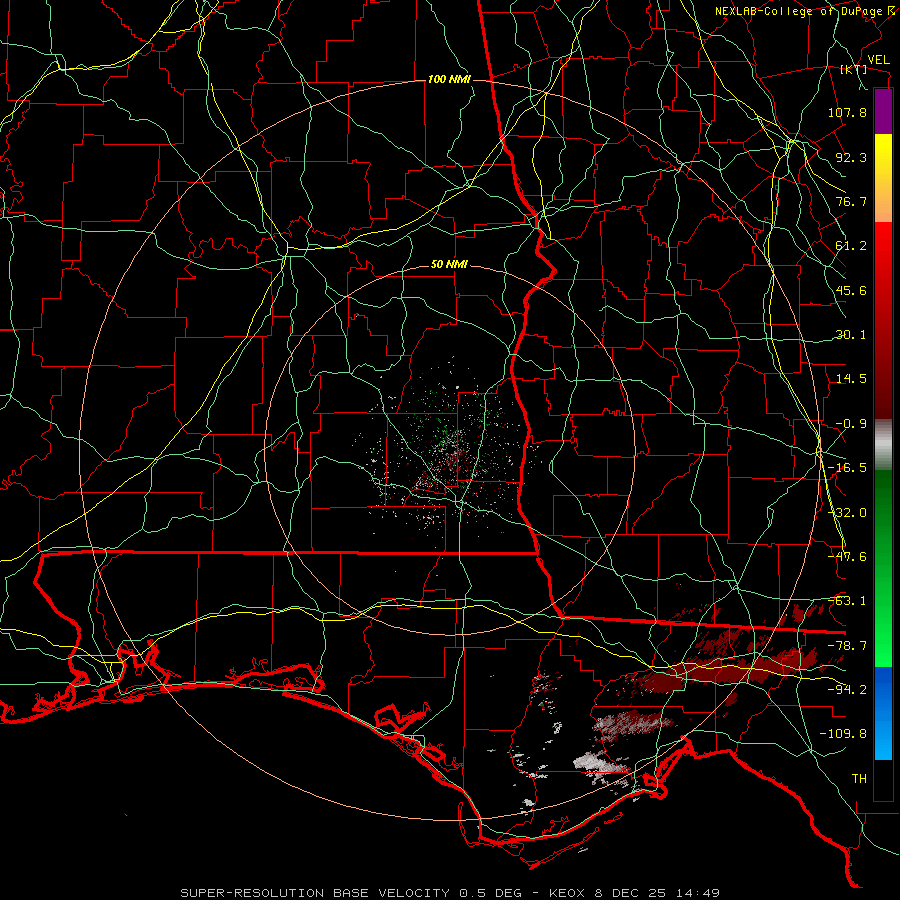Select the 61.2 scale value
The height and width of the screenshot is (900, 900).
coord(851,246)
